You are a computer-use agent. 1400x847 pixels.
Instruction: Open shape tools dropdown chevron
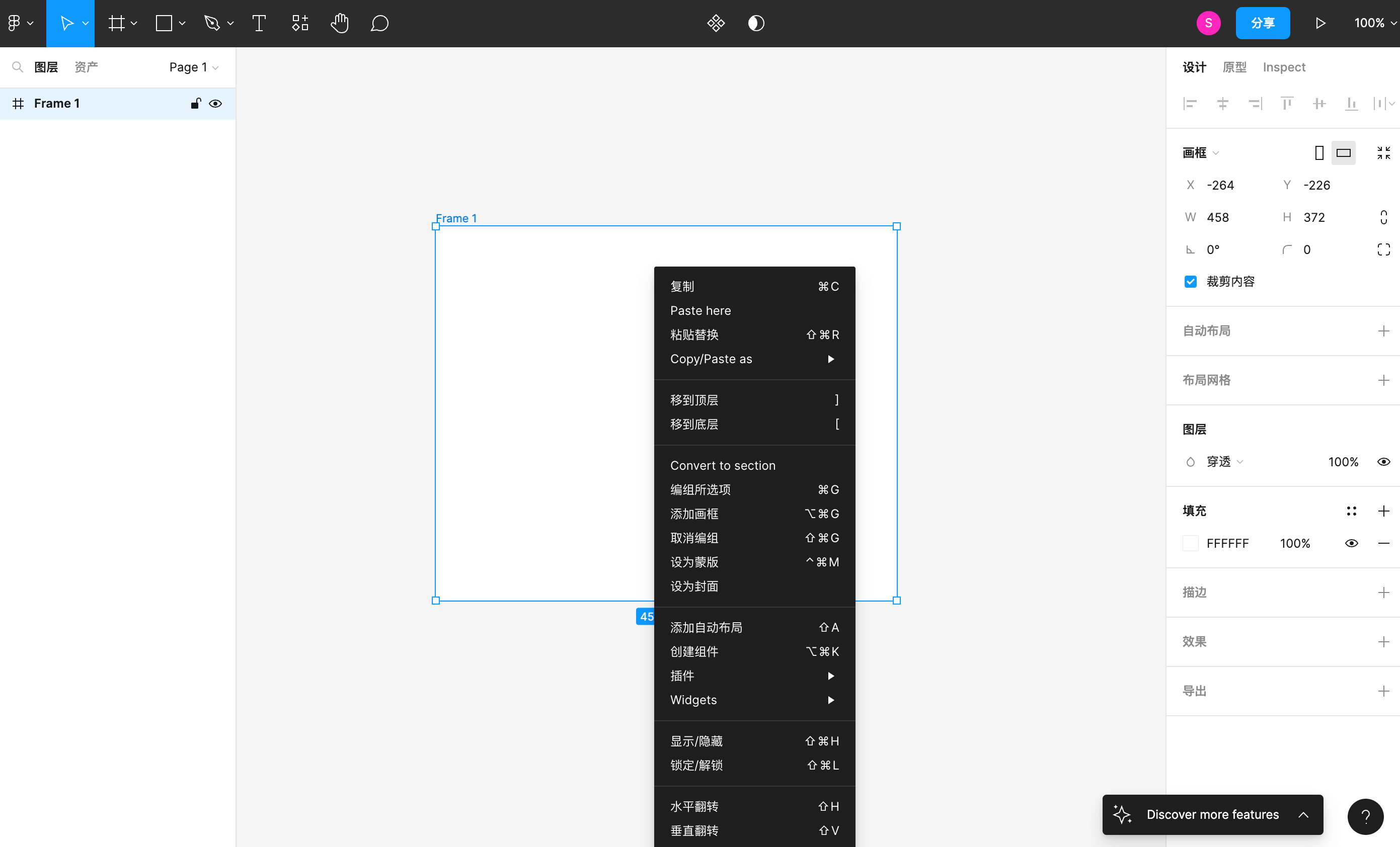182,23
